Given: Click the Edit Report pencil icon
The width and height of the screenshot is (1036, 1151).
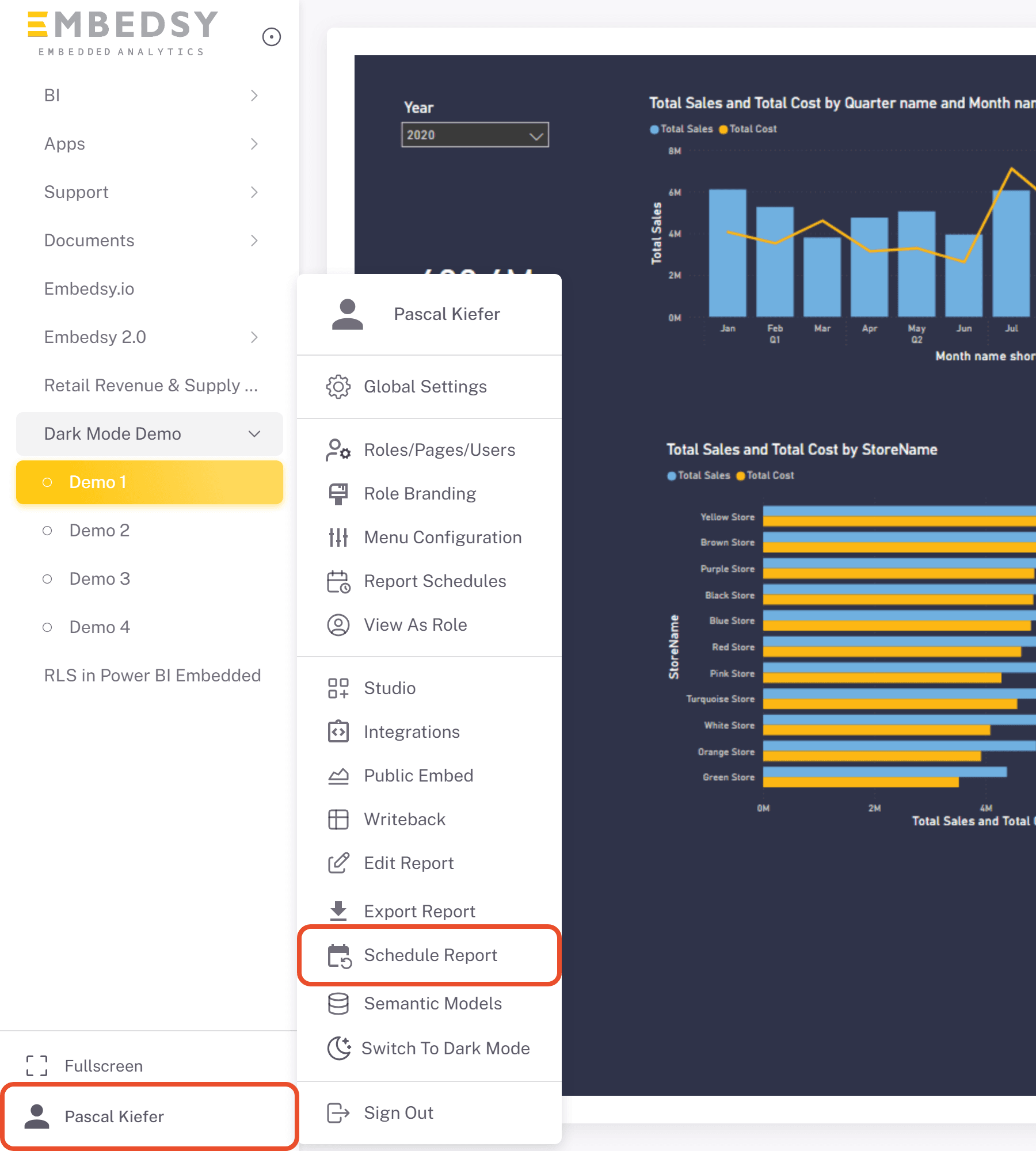Looking at the screenshot, I should [x=338, y=863].
